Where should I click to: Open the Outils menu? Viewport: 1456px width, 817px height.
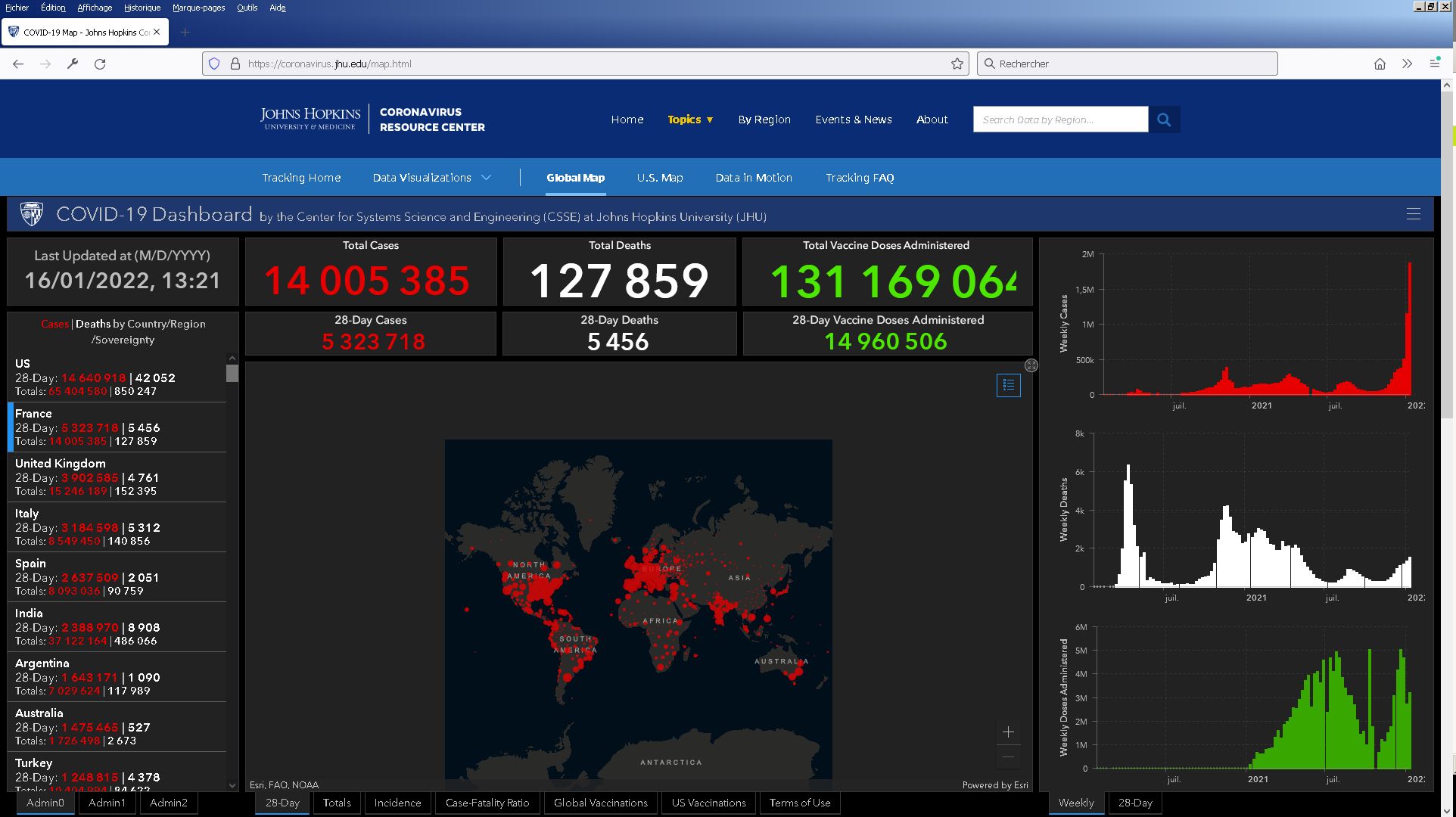click(247, 8)
